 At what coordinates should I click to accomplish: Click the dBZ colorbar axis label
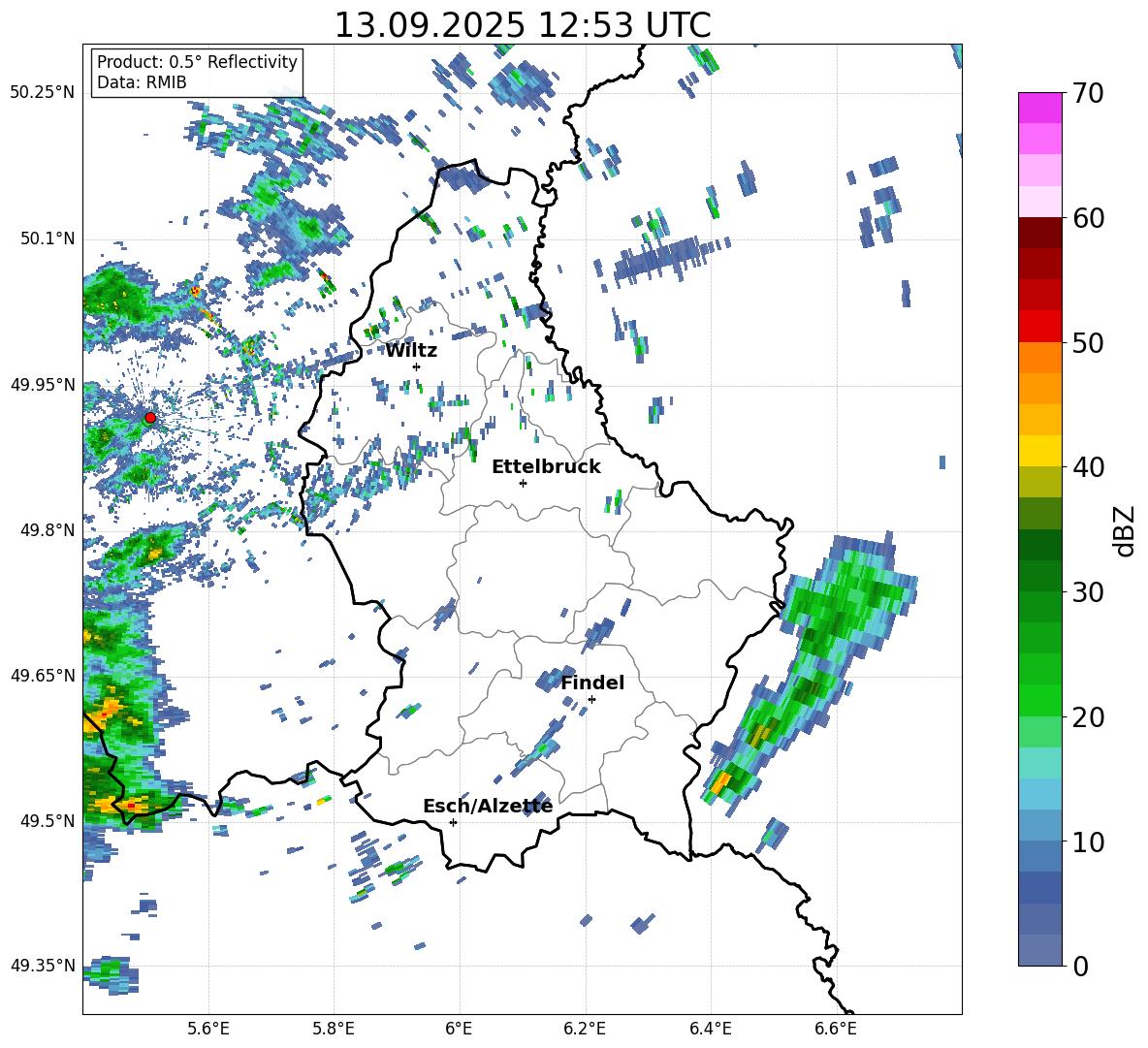[x=1126, y=530]
